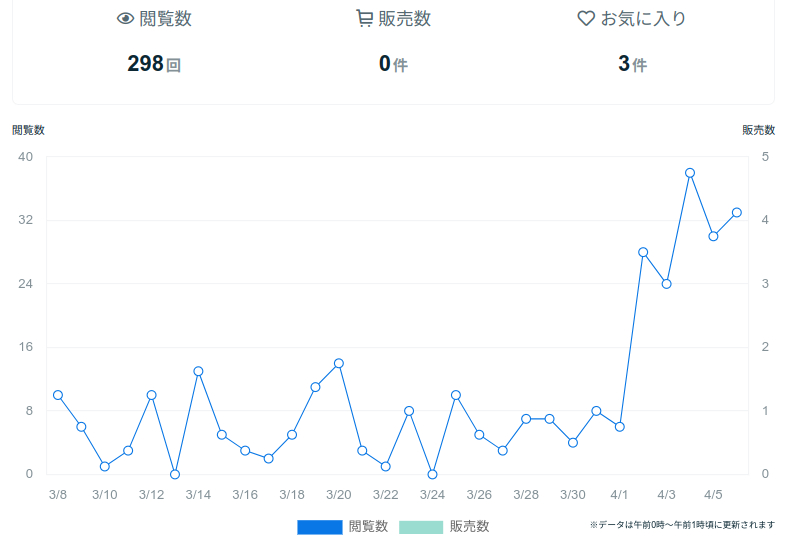Viewport: 786px width, 546px height.
Task: Click the data point on 4/2
Action: pos(643,252)
